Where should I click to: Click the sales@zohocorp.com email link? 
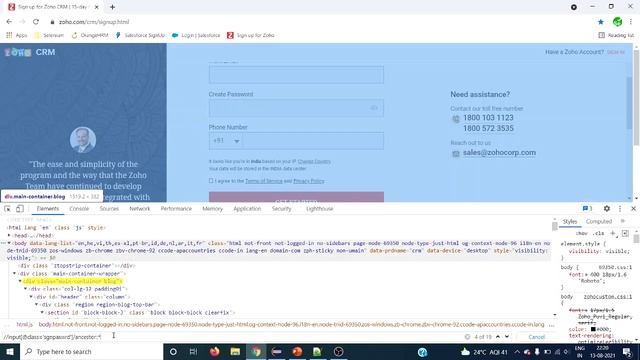click(x=499, y=153)
